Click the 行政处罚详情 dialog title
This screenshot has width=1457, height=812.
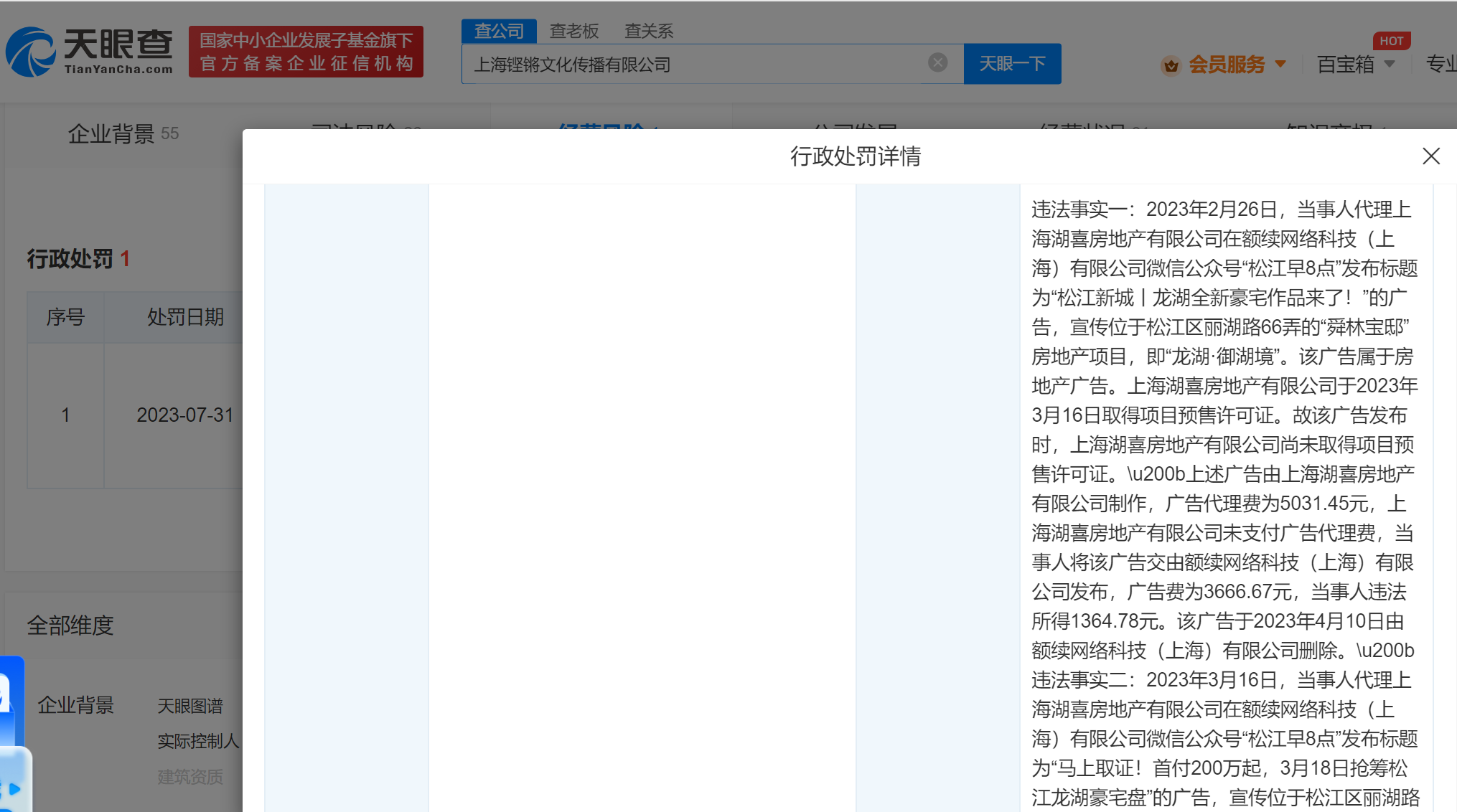point(856,156)
